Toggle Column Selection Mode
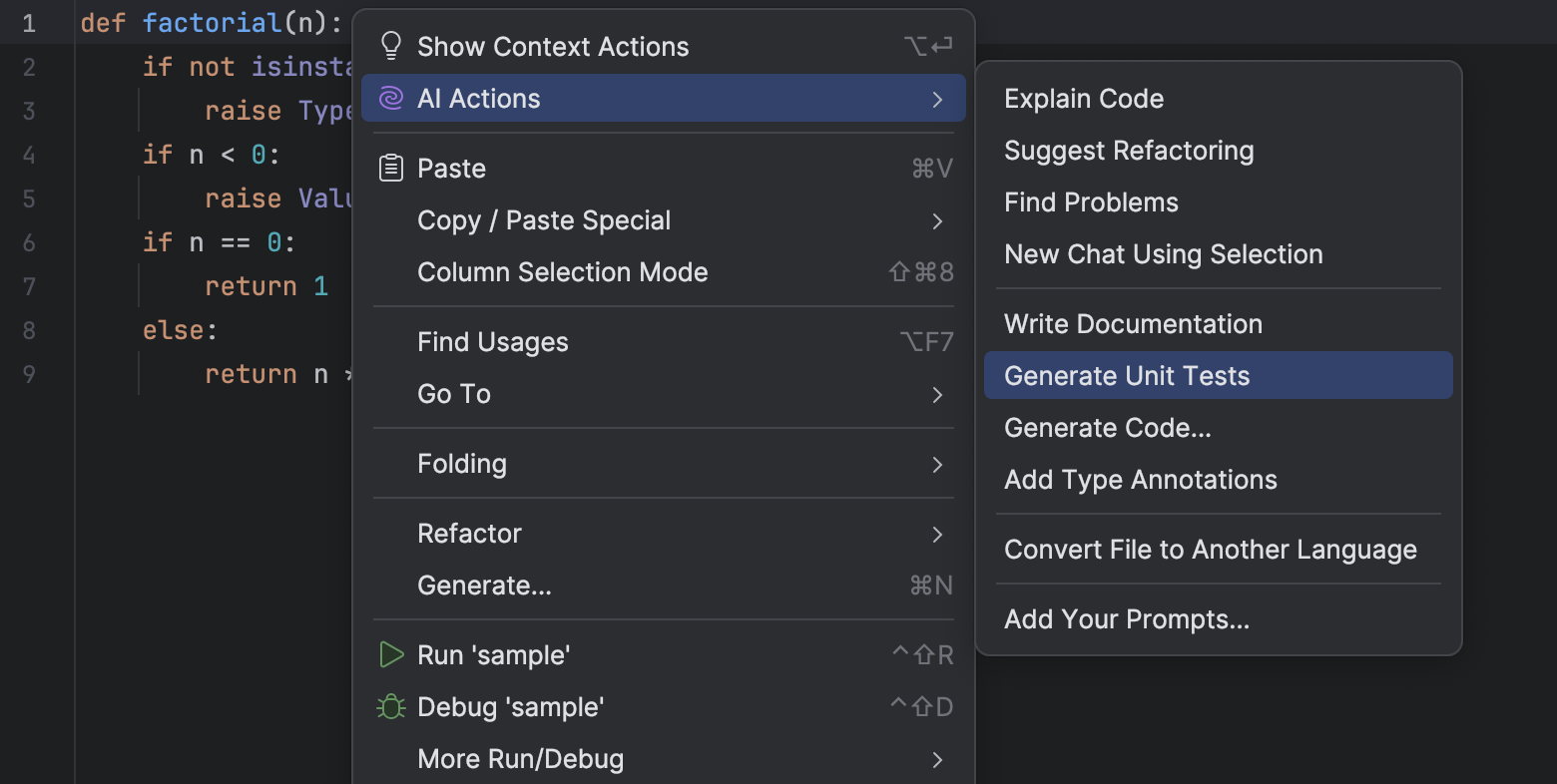The width and height of the screenshot is (1557, 784). [x=562, y=271]
